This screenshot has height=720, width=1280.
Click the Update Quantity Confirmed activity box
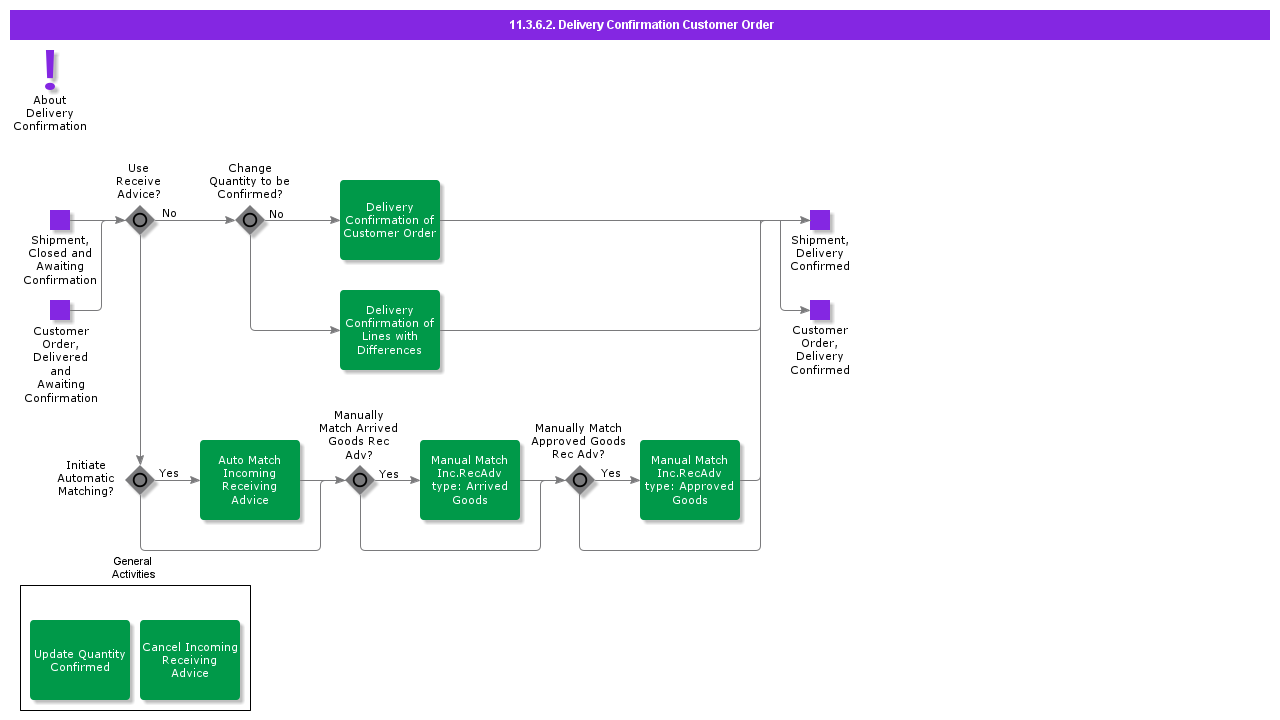[80, 660]
